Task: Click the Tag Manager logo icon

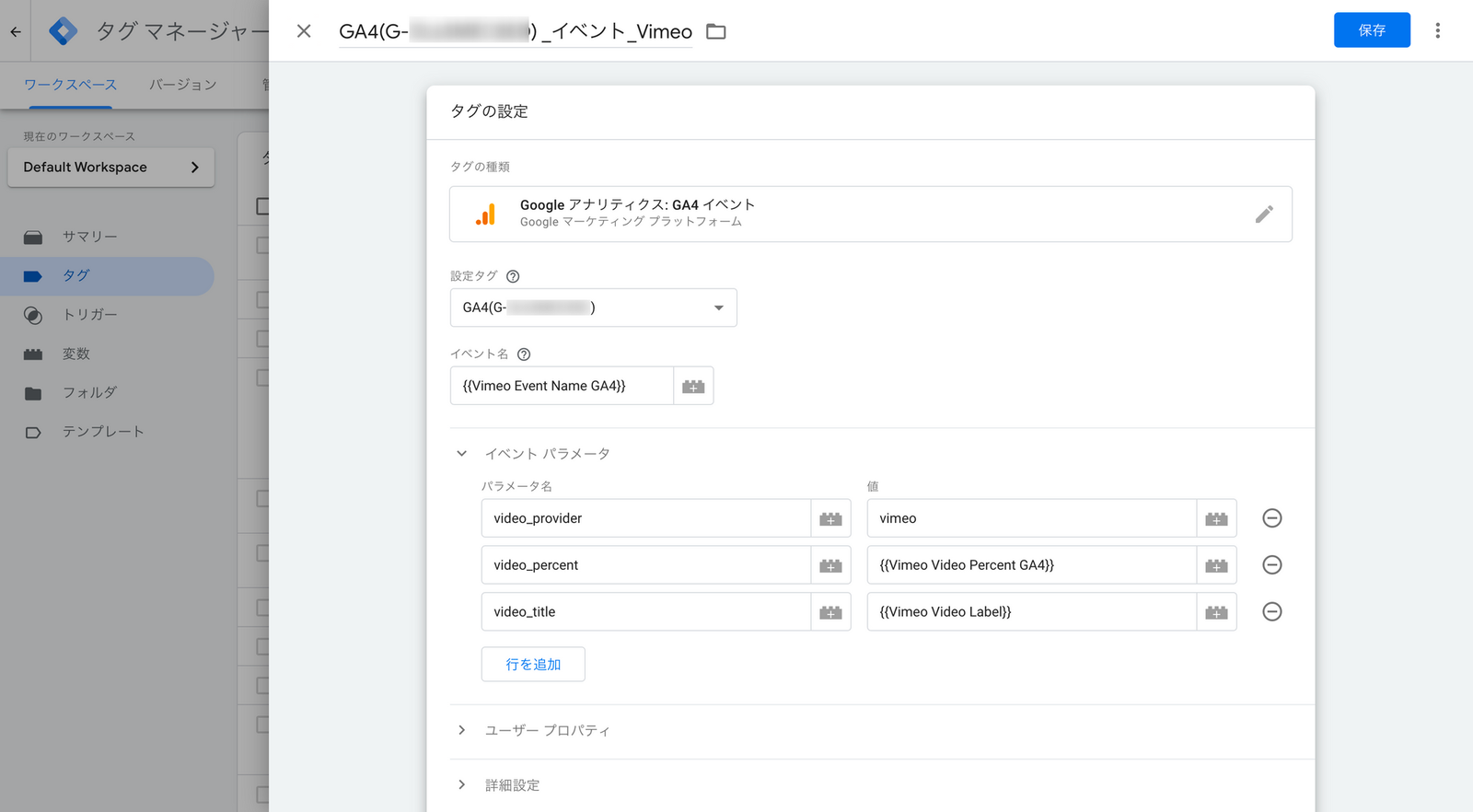Action: [x=63, y=30]
